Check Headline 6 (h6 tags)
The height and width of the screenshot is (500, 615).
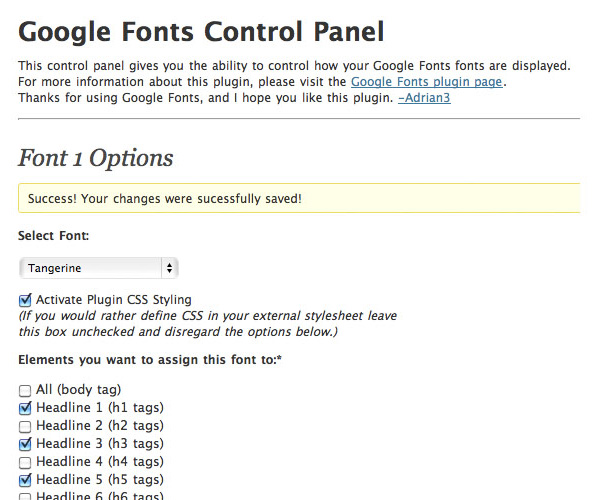pyautogui.click(x=25, y=497)
